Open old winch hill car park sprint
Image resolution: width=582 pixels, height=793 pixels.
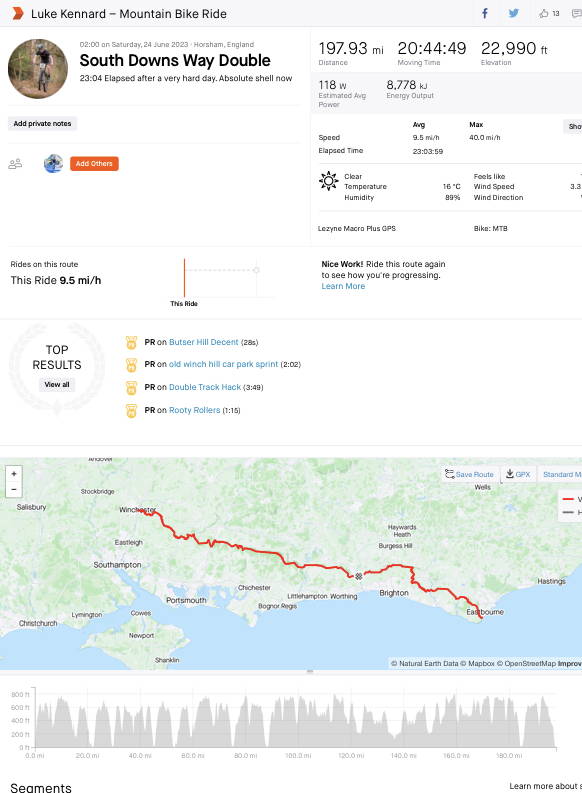pos(223,364)
